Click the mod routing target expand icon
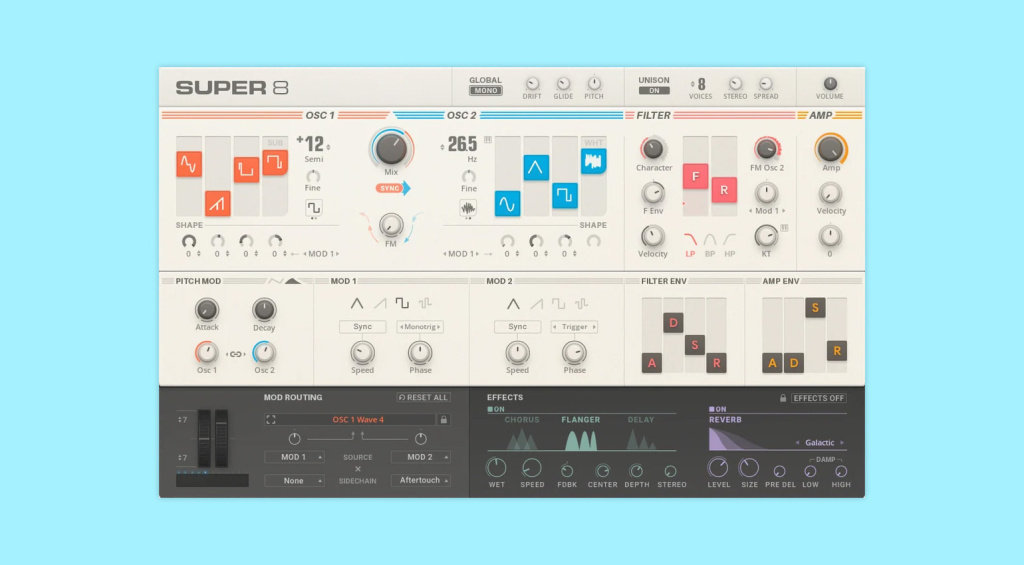Viewport: 1024px width, 565px height. pos(271,419)
